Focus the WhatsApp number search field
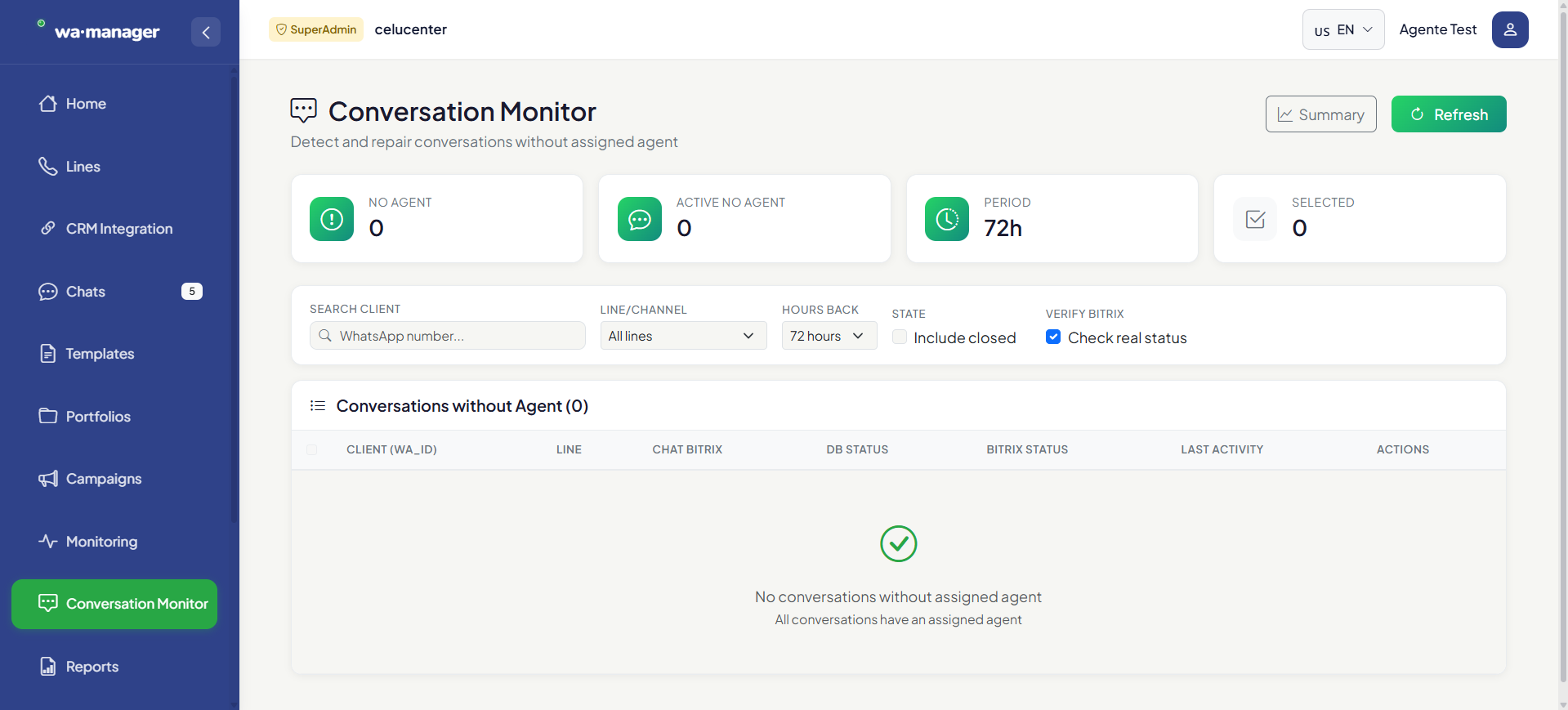The image size is (1568, 710). pos(448,336)
